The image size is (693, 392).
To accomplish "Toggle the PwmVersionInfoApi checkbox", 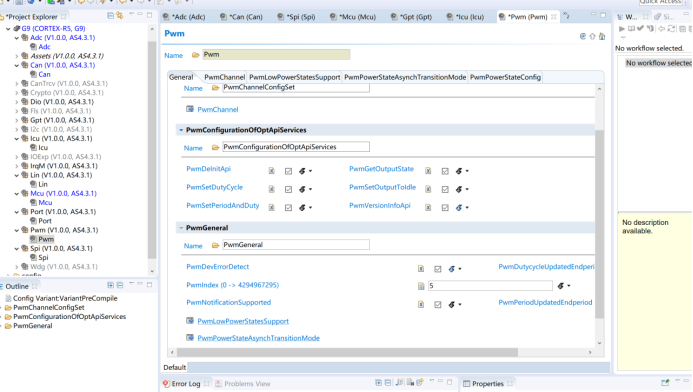I will click(x=445, y=208).
